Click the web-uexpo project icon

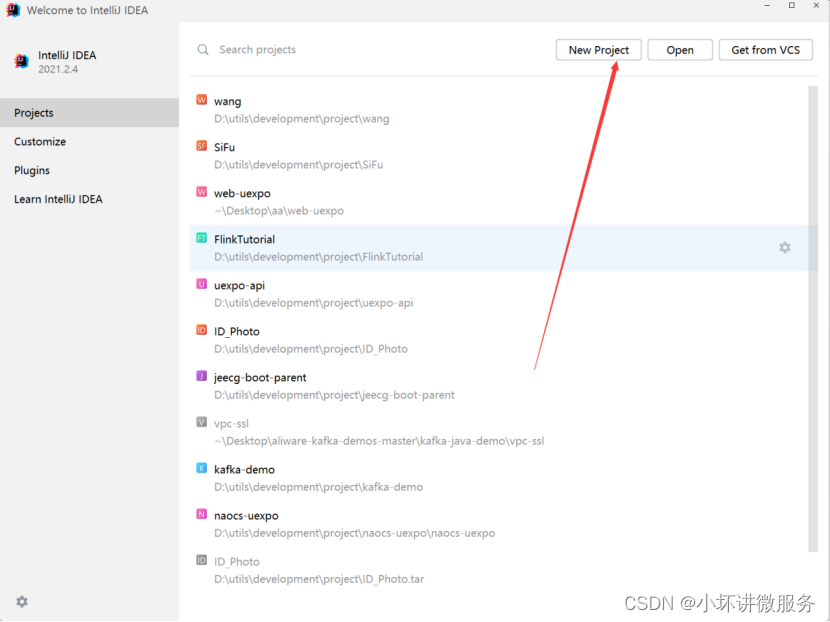coord(202,192)
